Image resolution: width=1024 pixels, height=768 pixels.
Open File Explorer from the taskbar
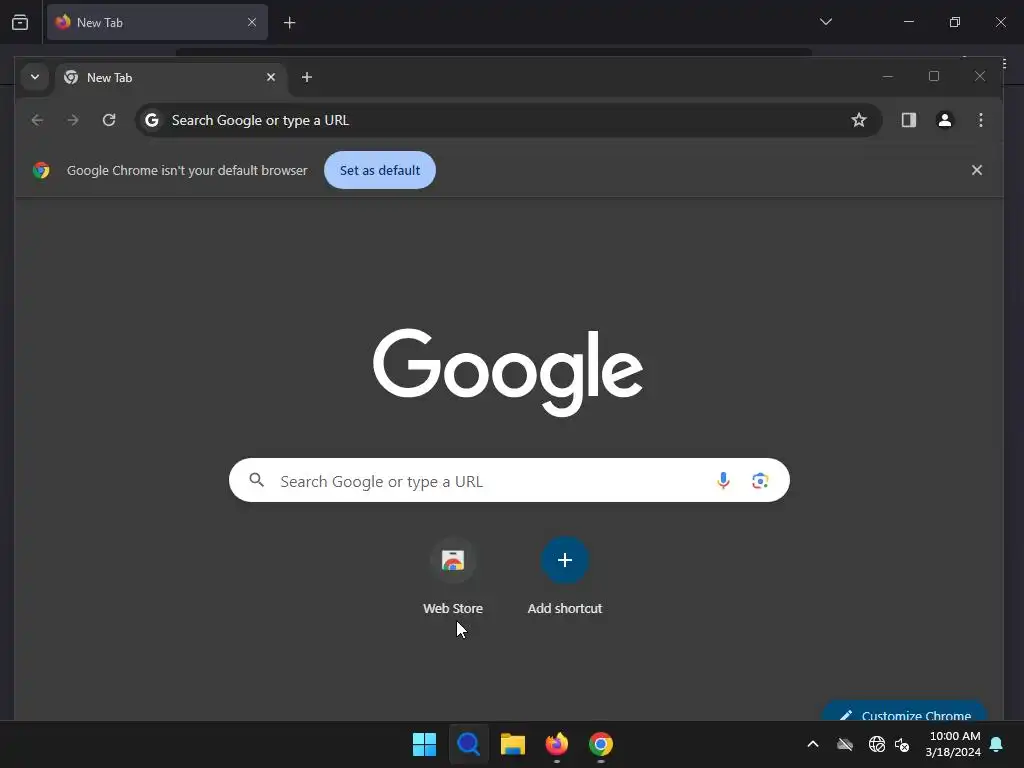513,744
